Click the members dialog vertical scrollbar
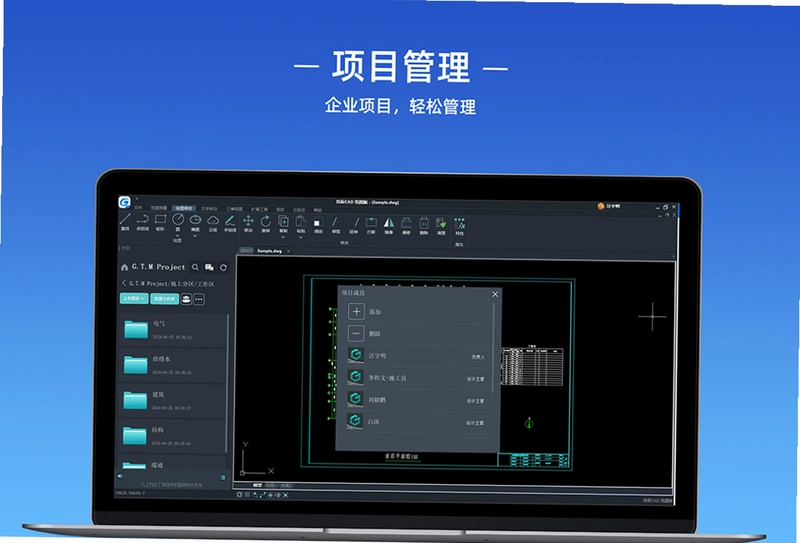 [x=493, y=349]
